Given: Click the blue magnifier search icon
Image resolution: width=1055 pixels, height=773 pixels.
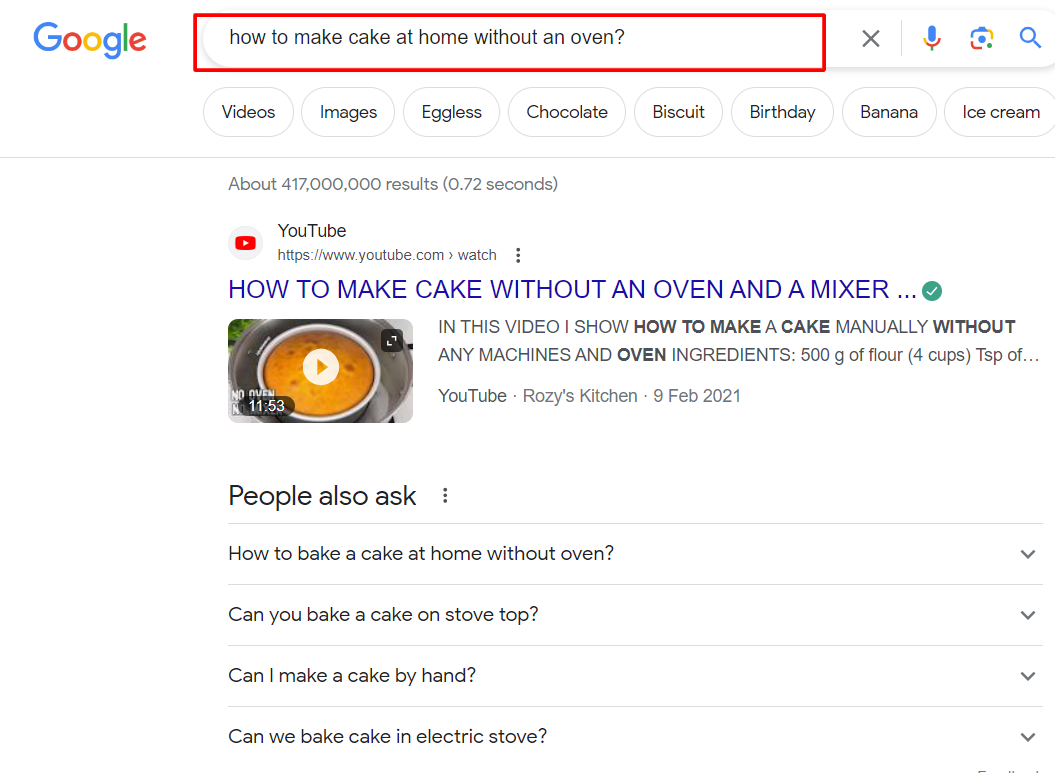Looking at the screenshot, I should (x=1030, y=39).
